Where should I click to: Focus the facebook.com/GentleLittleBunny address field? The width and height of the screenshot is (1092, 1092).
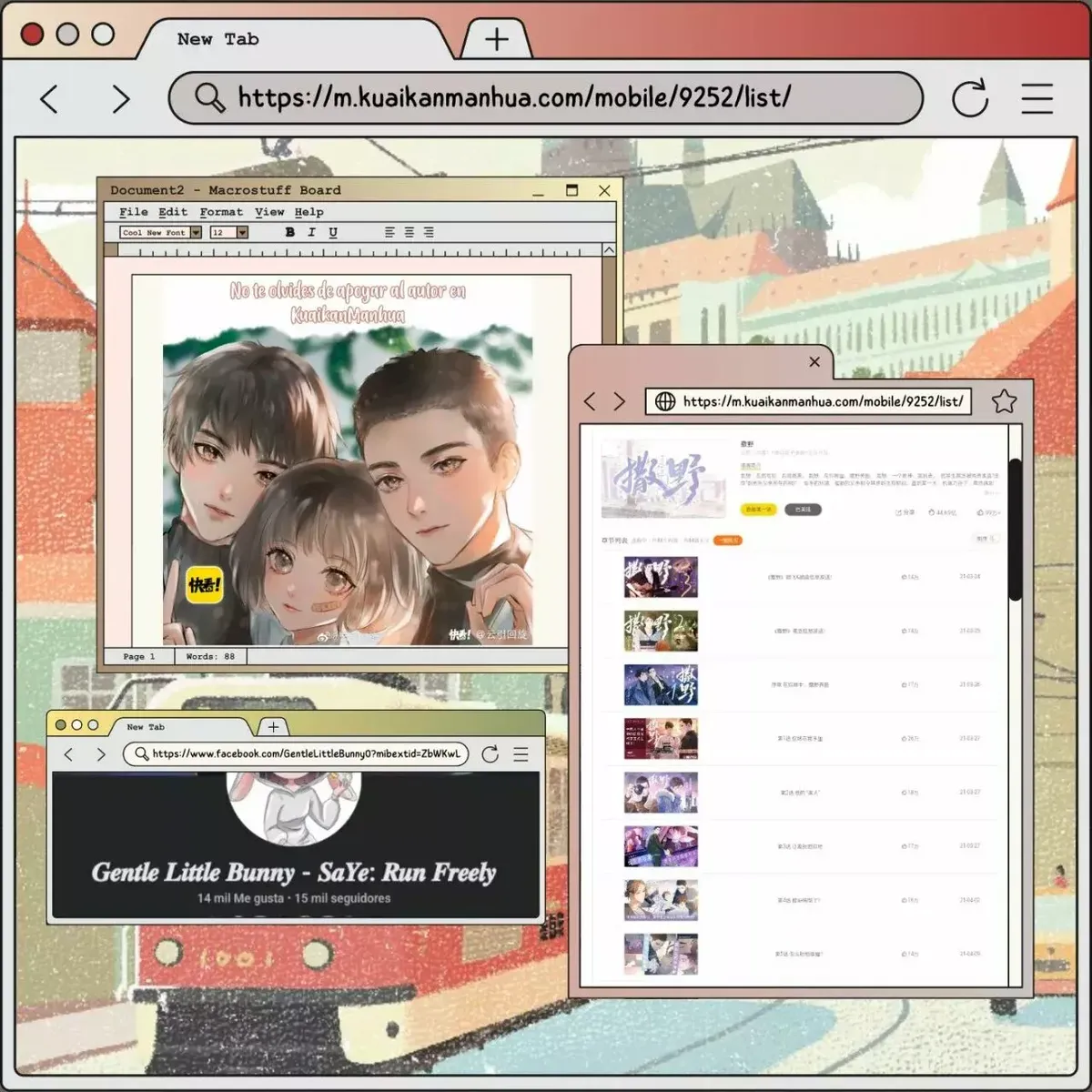[296, 753]
